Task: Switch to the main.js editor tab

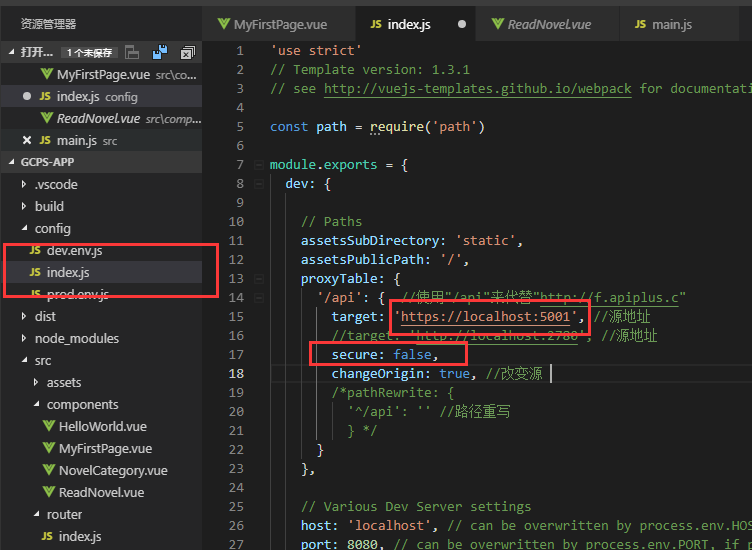Action: [663, 24]
